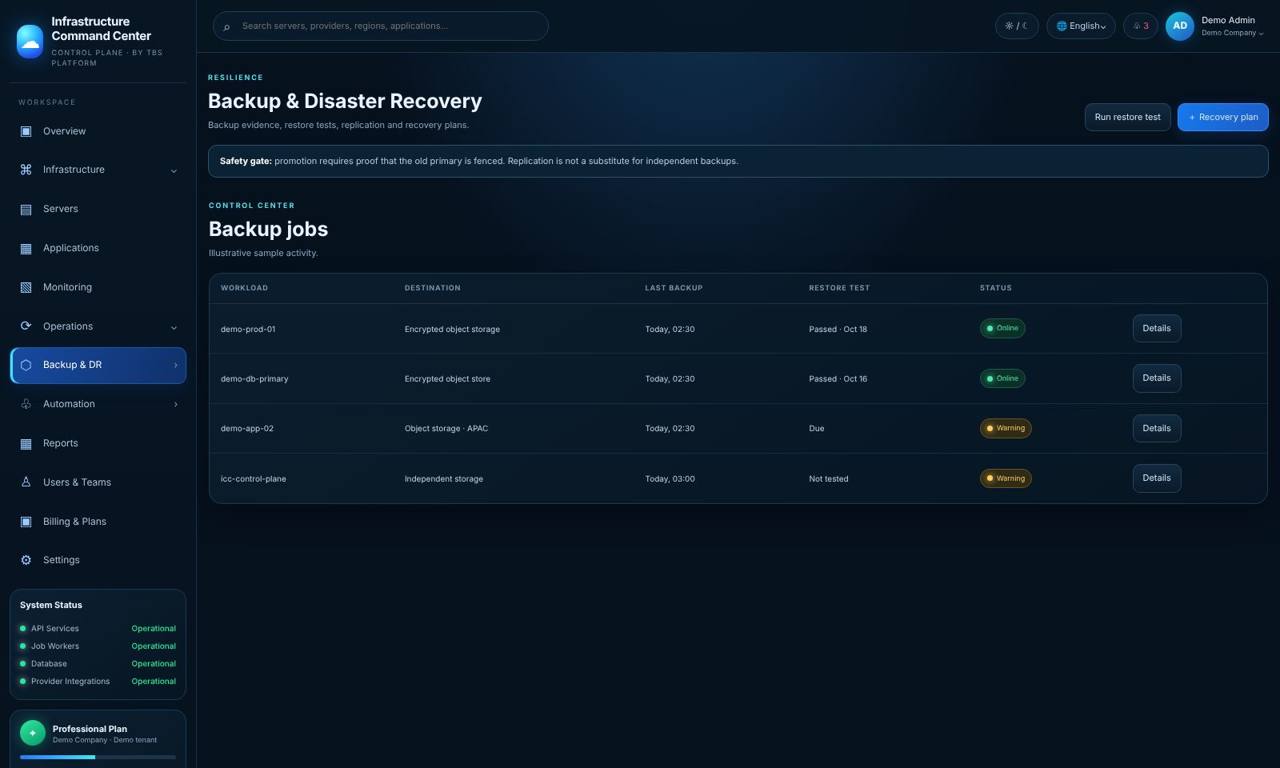Click Warning status badge for demo-app-02
The height and width of the screenshot is (768, 1280).
pyautogui.click(x=1006, y=428)
